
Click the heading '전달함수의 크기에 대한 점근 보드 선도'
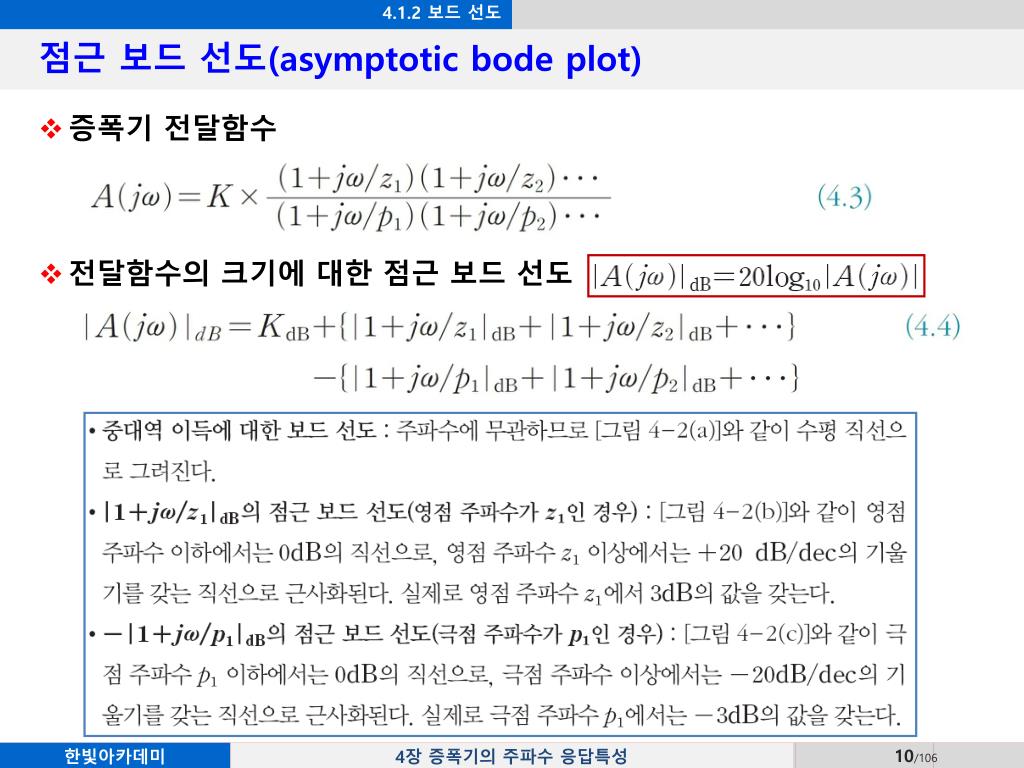pos(319,272)
